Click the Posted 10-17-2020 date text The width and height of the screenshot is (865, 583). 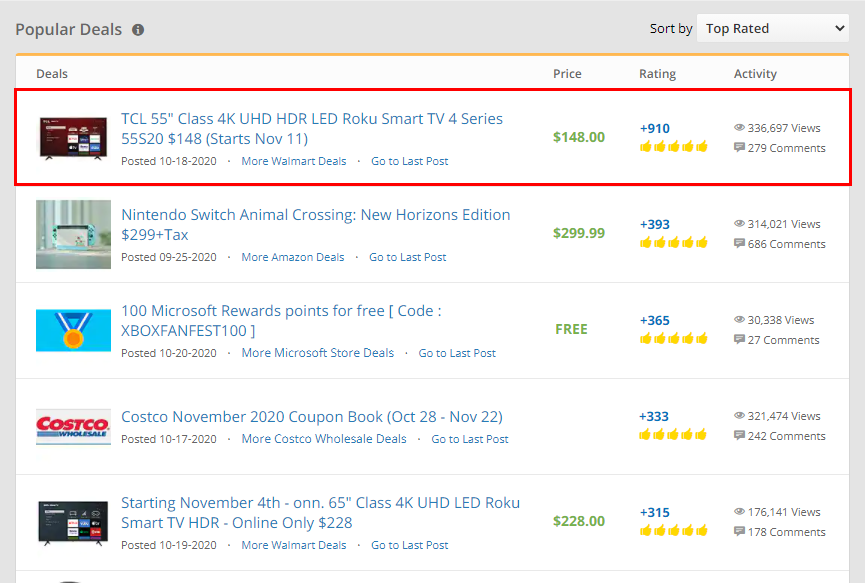(x=169, y=439)
